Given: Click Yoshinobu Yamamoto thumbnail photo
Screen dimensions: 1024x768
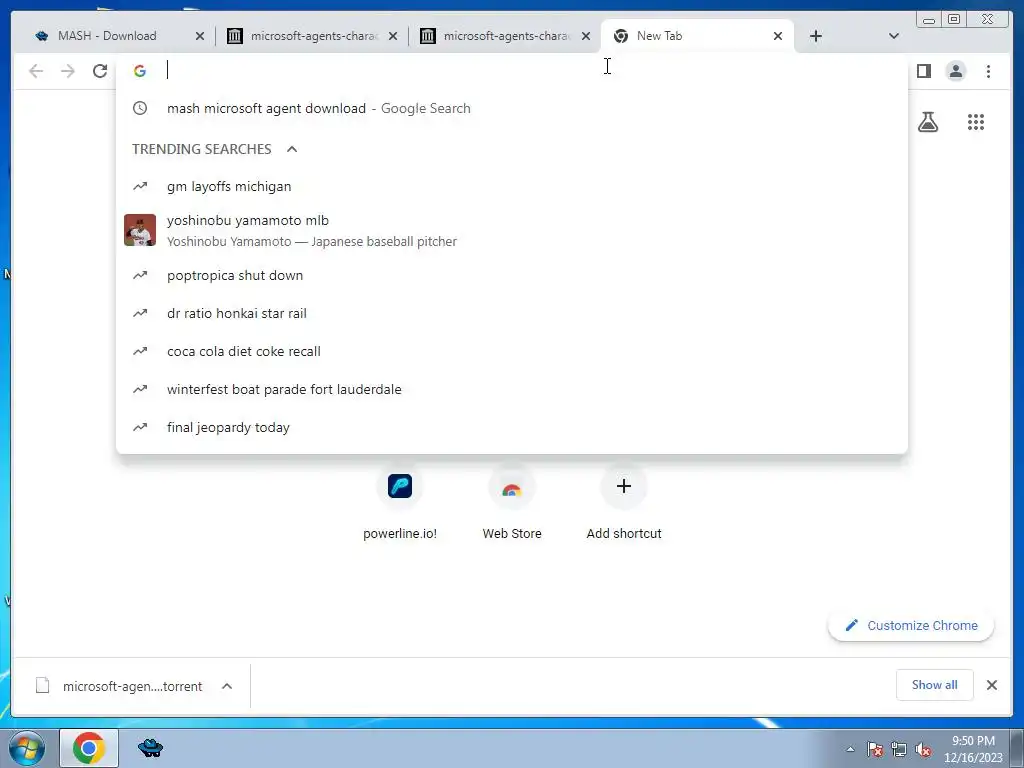Looking at the screenshot, I should tap(140, 230).
